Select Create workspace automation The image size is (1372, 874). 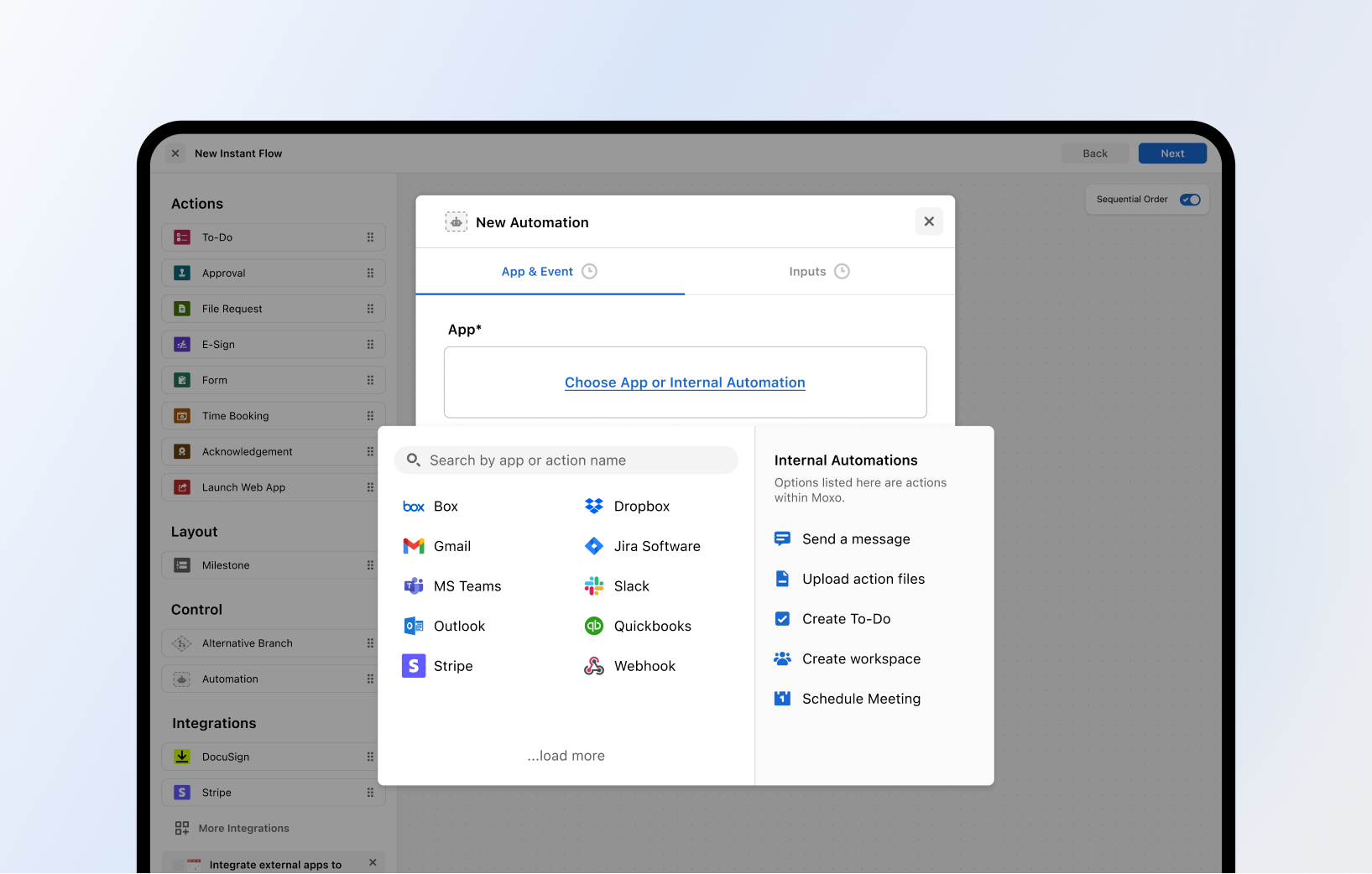click(848, 658)
